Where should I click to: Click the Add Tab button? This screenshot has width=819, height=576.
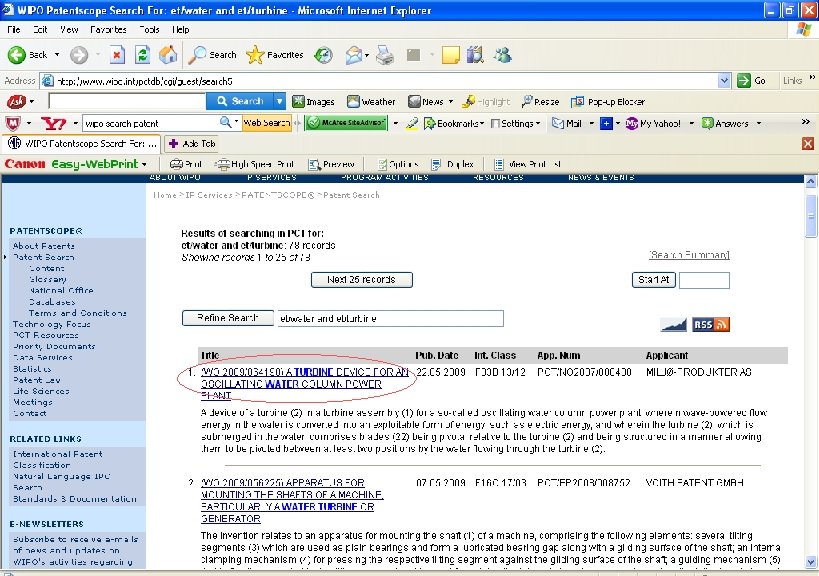tap(192, 143)
